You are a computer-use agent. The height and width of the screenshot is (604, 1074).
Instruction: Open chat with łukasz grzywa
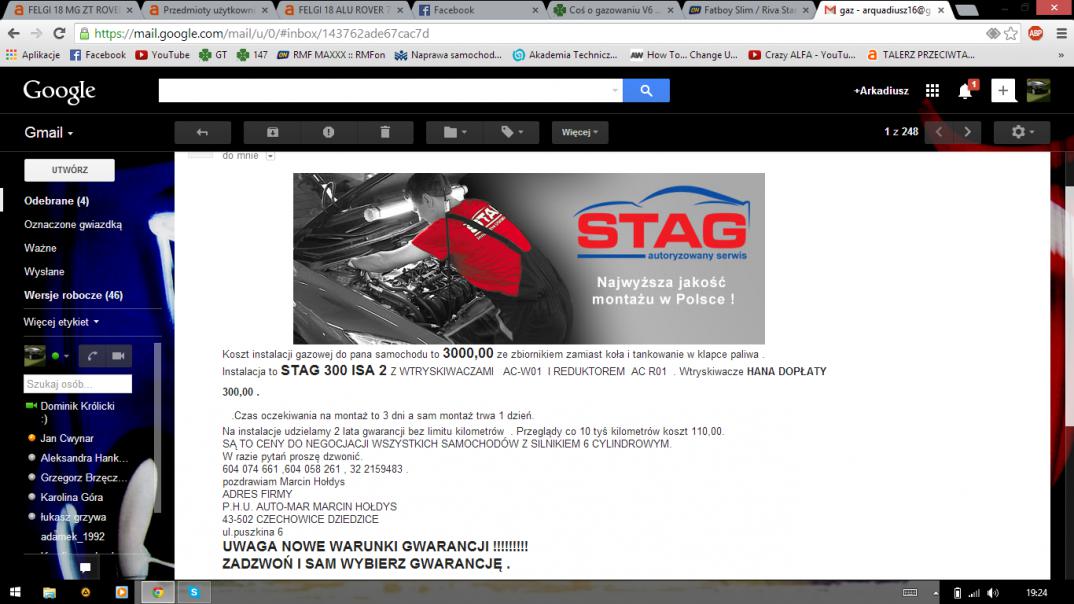(73, 518)
